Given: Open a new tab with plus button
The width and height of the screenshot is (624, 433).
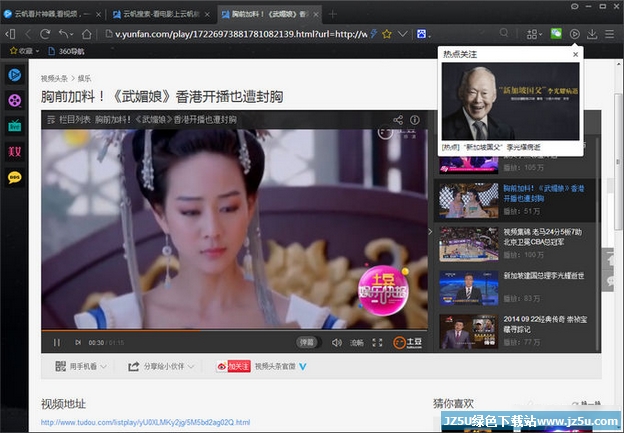Looking at the screenshot, I should tap(333, 14).
